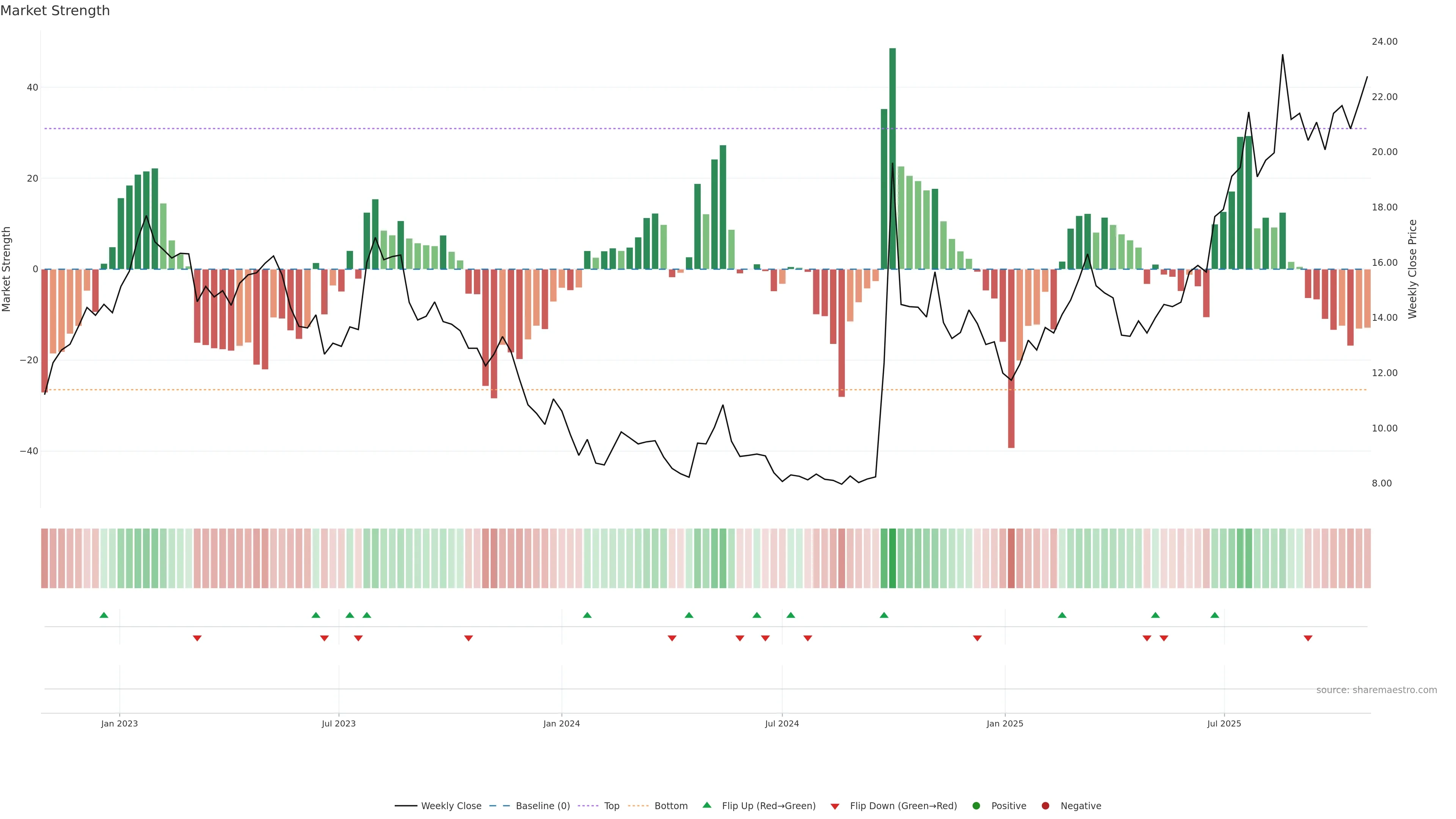Click the Flip Up green triangle legend icon

pyautogui.click(x=706, y=805)
